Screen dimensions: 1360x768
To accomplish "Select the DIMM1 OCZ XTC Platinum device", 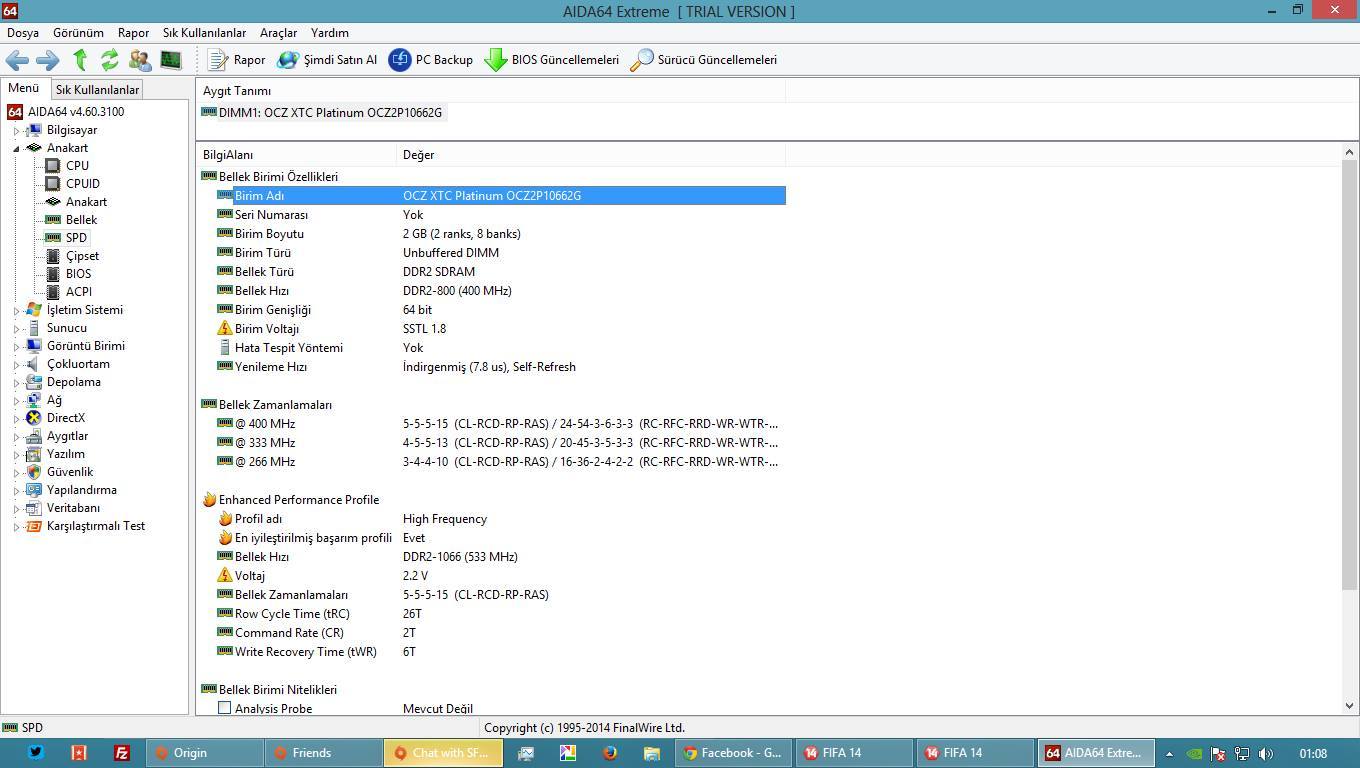I will pyautogui.click(x=329, y=113).
